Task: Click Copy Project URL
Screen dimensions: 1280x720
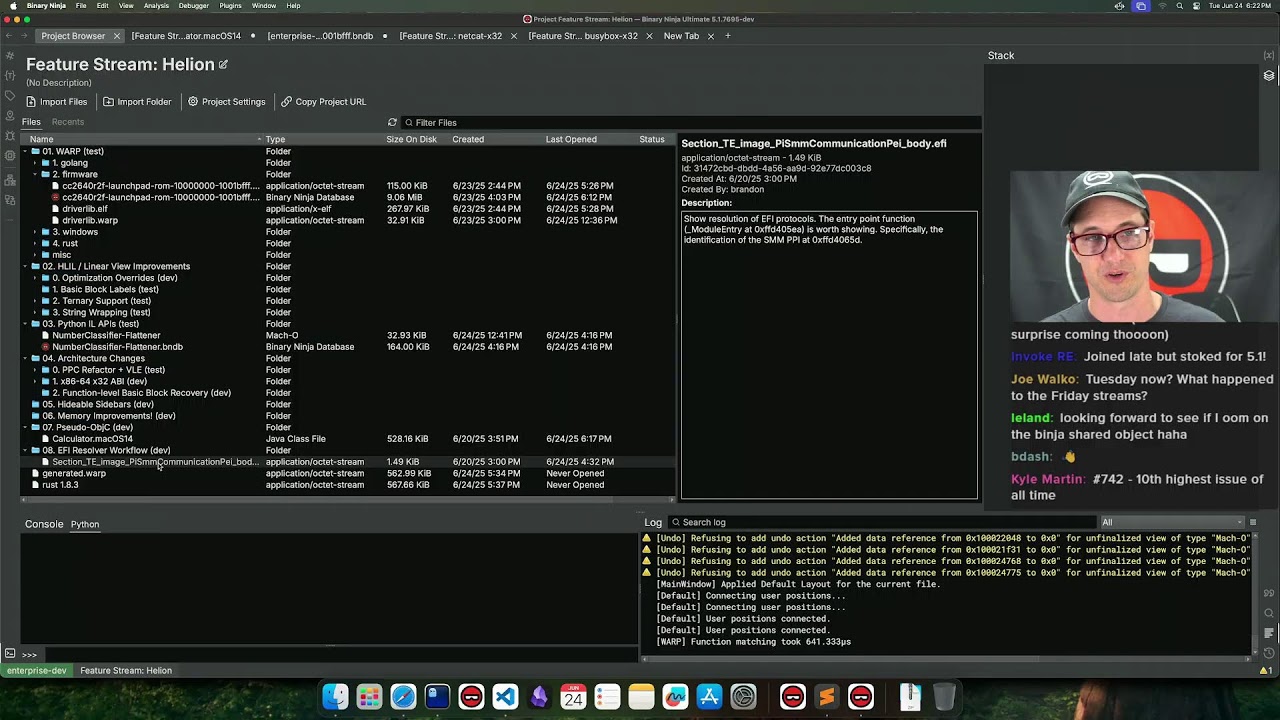Action: [x=323, y=102]
